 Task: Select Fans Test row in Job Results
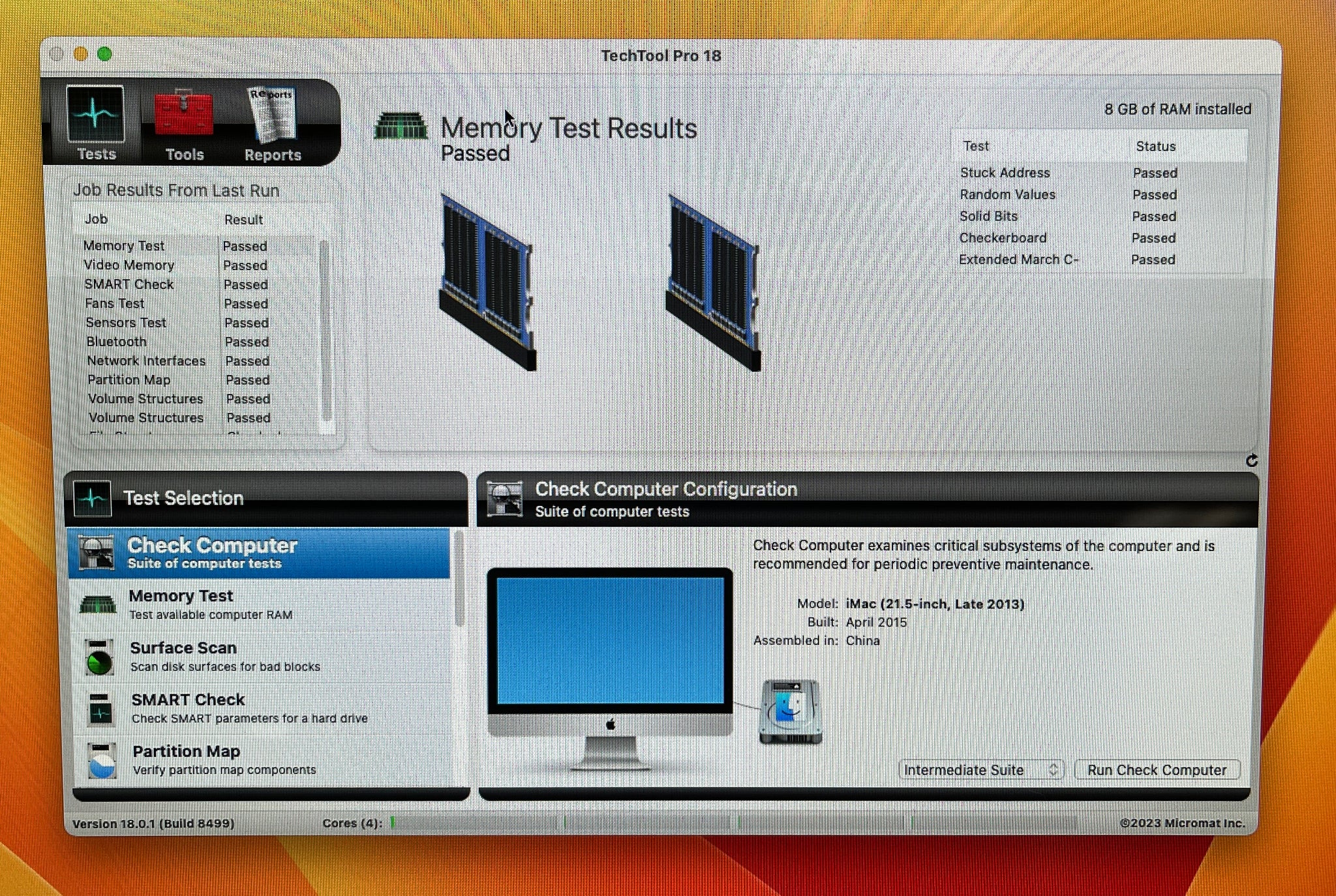pos(196,303)
